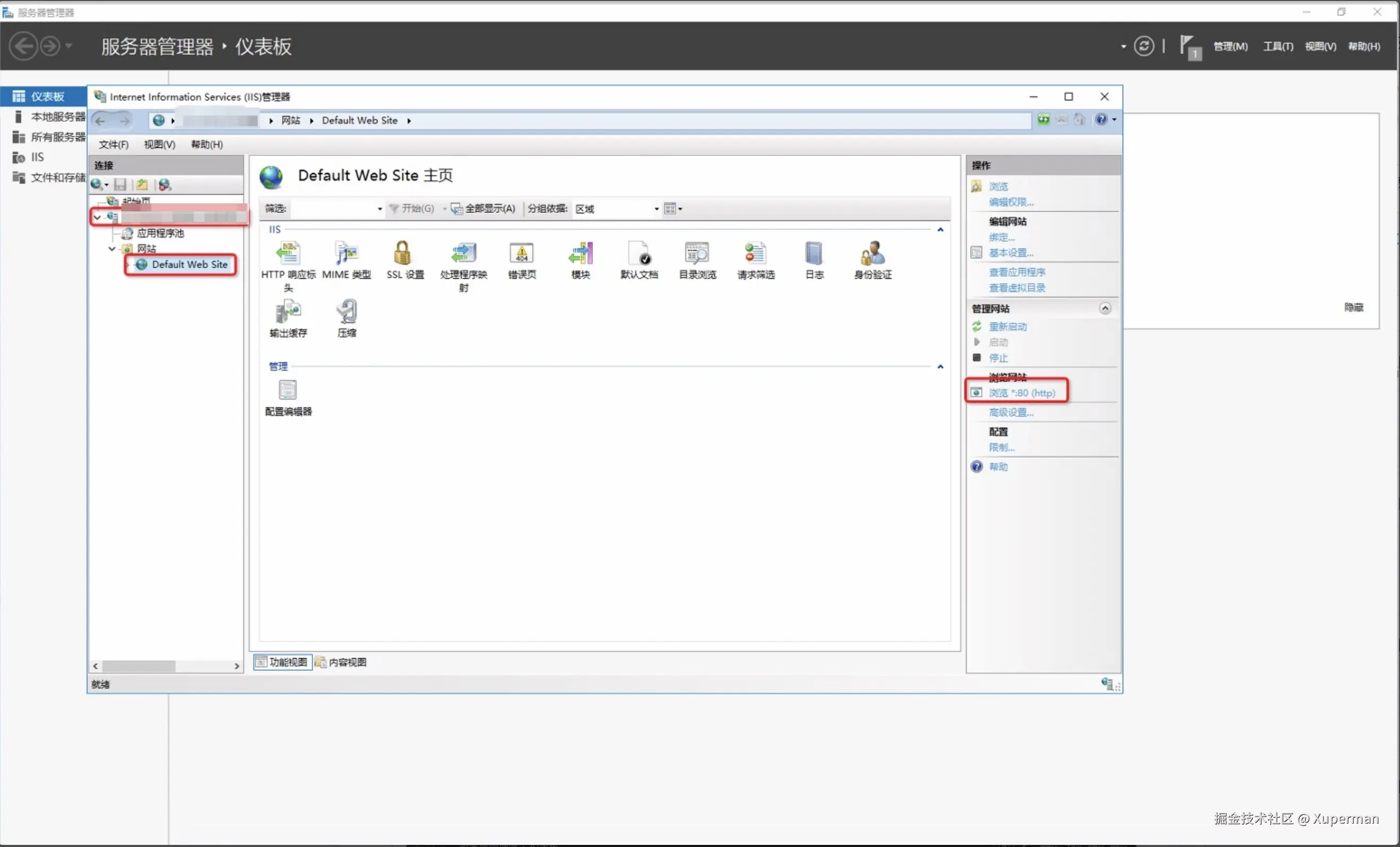The width and height of the screenshot is (1400, 847).
Task: Open the 压缩 feature icon
Action: 347,317
